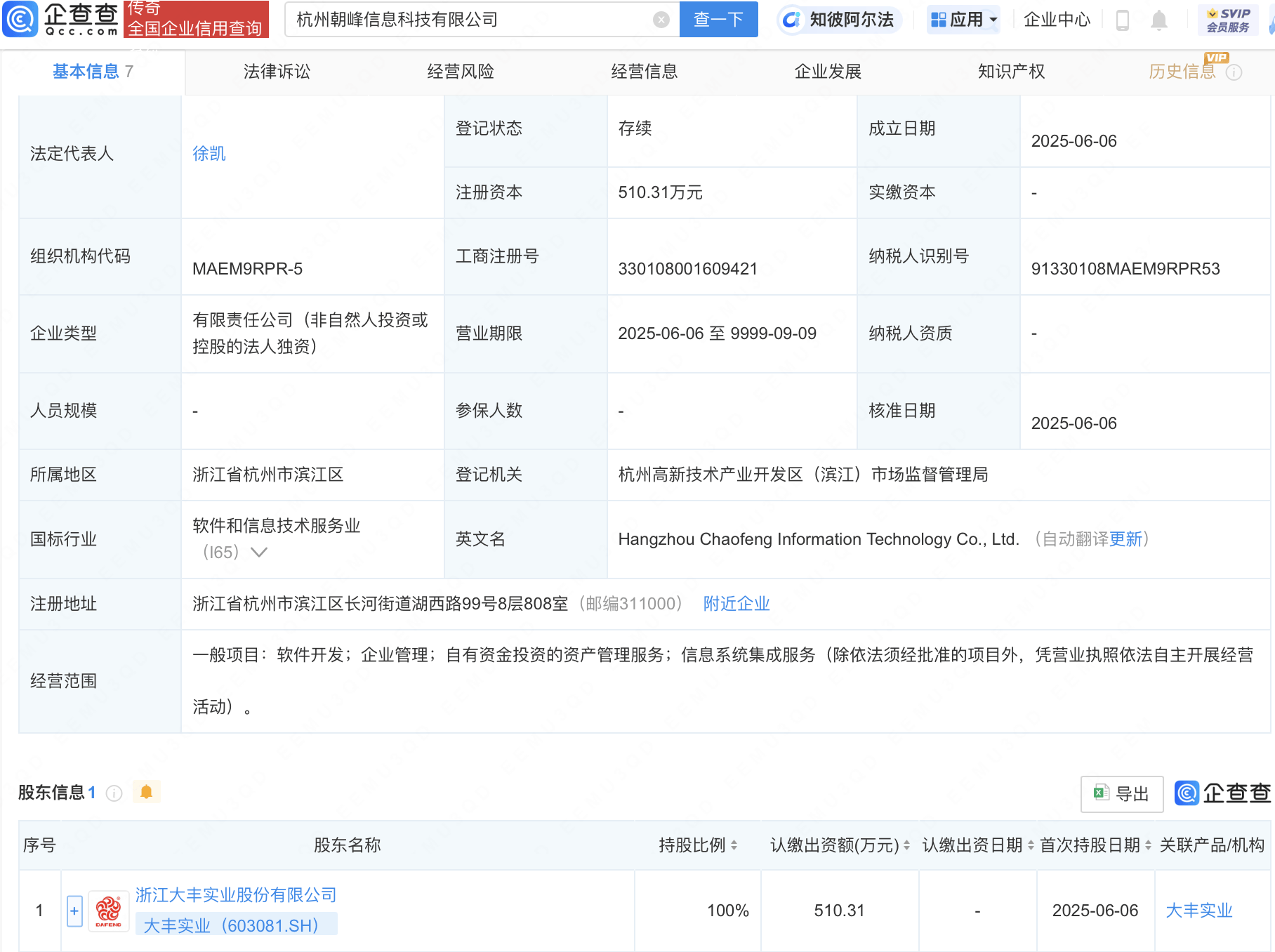Viewport: 1275px width, 952px height.
Task: Expand the 国标行业 (I65) chevron
Action: click(259, 553)
